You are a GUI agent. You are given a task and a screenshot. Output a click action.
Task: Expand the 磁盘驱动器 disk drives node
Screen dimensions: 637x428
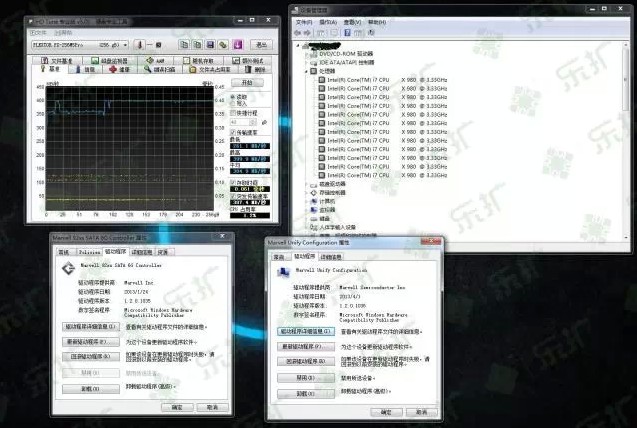tap(306, 184)
